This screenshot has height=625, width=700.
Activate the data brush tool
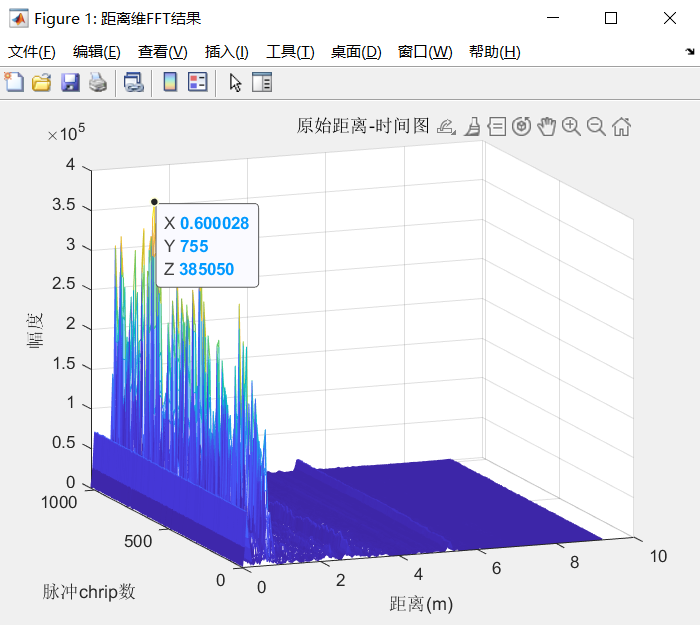point(472,127)
